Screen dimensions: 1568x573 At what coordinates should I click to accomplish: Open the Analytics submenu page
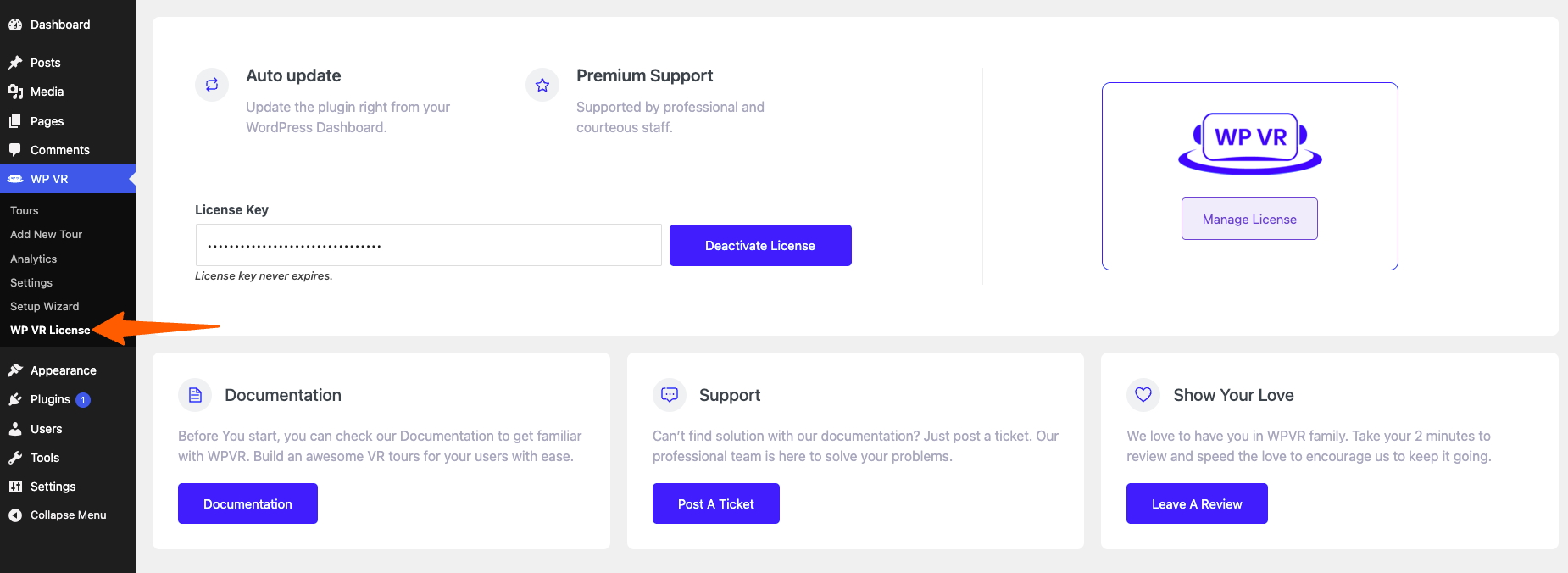click(x=33, y=259)
